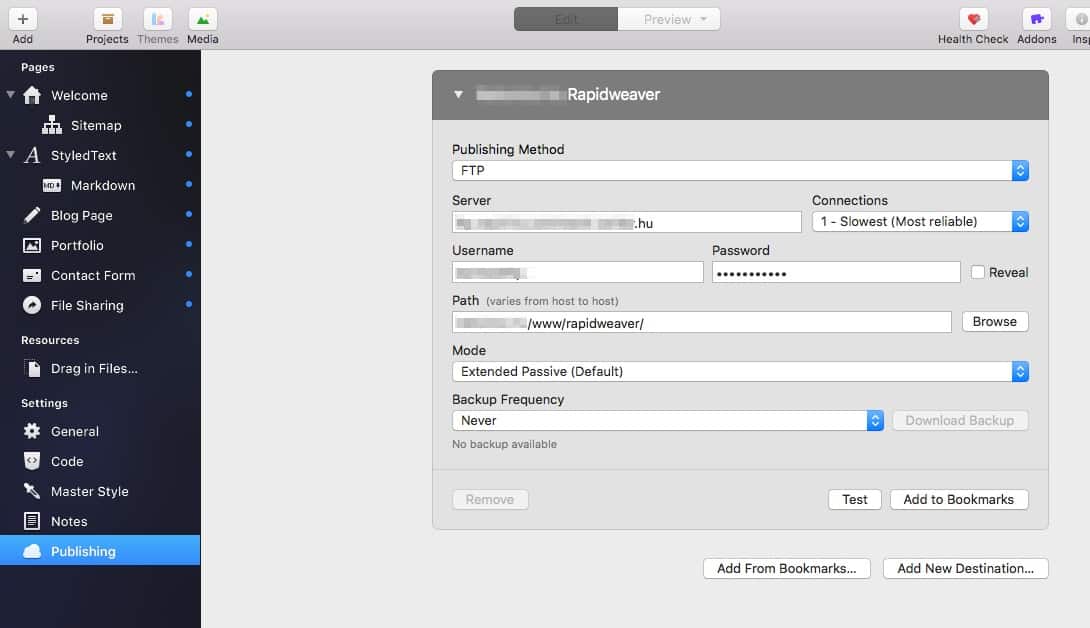The width and height of the screenshot is (1090, 628).
Task: Select the Portfolio picture icon
Action: tap(32, 245)
